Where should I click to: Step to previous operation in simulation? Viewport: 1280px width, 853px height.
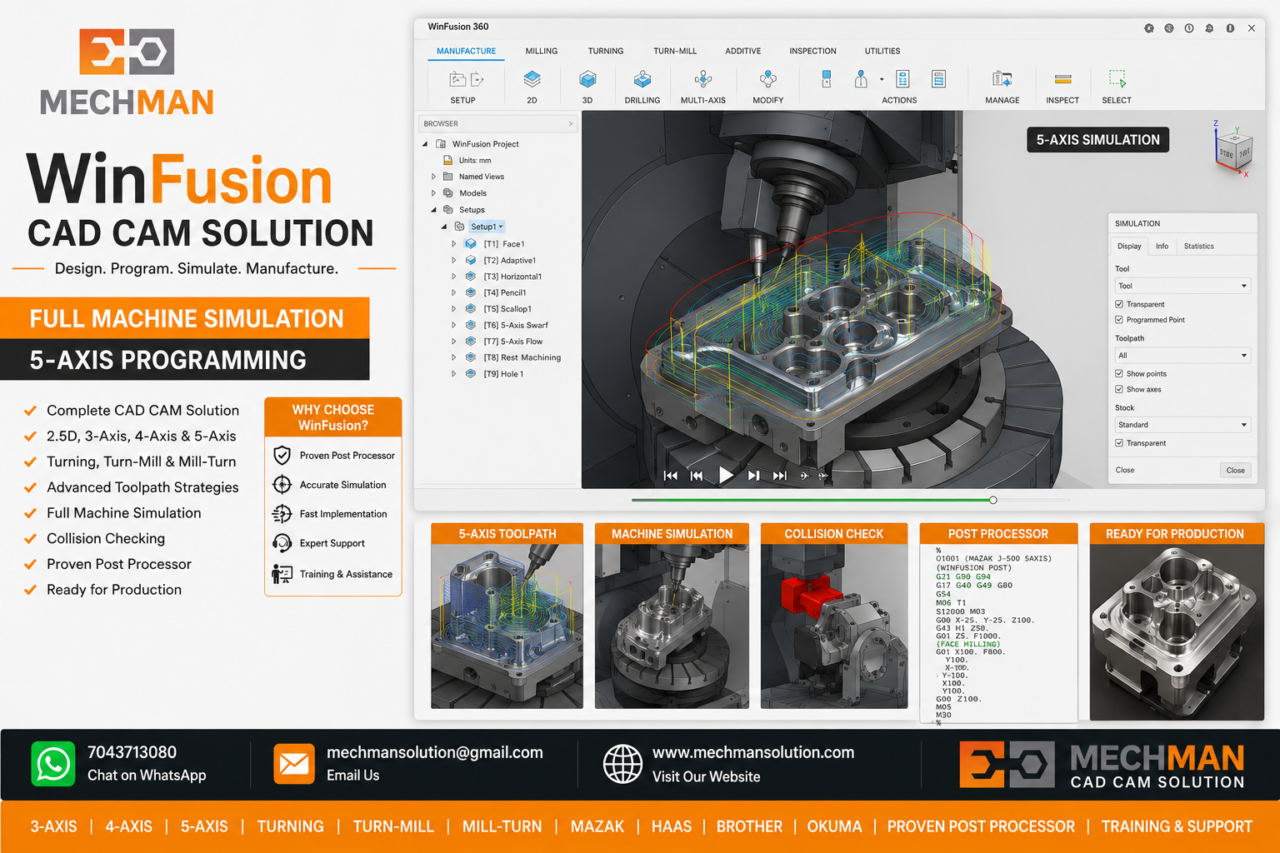tap(697, 476)
